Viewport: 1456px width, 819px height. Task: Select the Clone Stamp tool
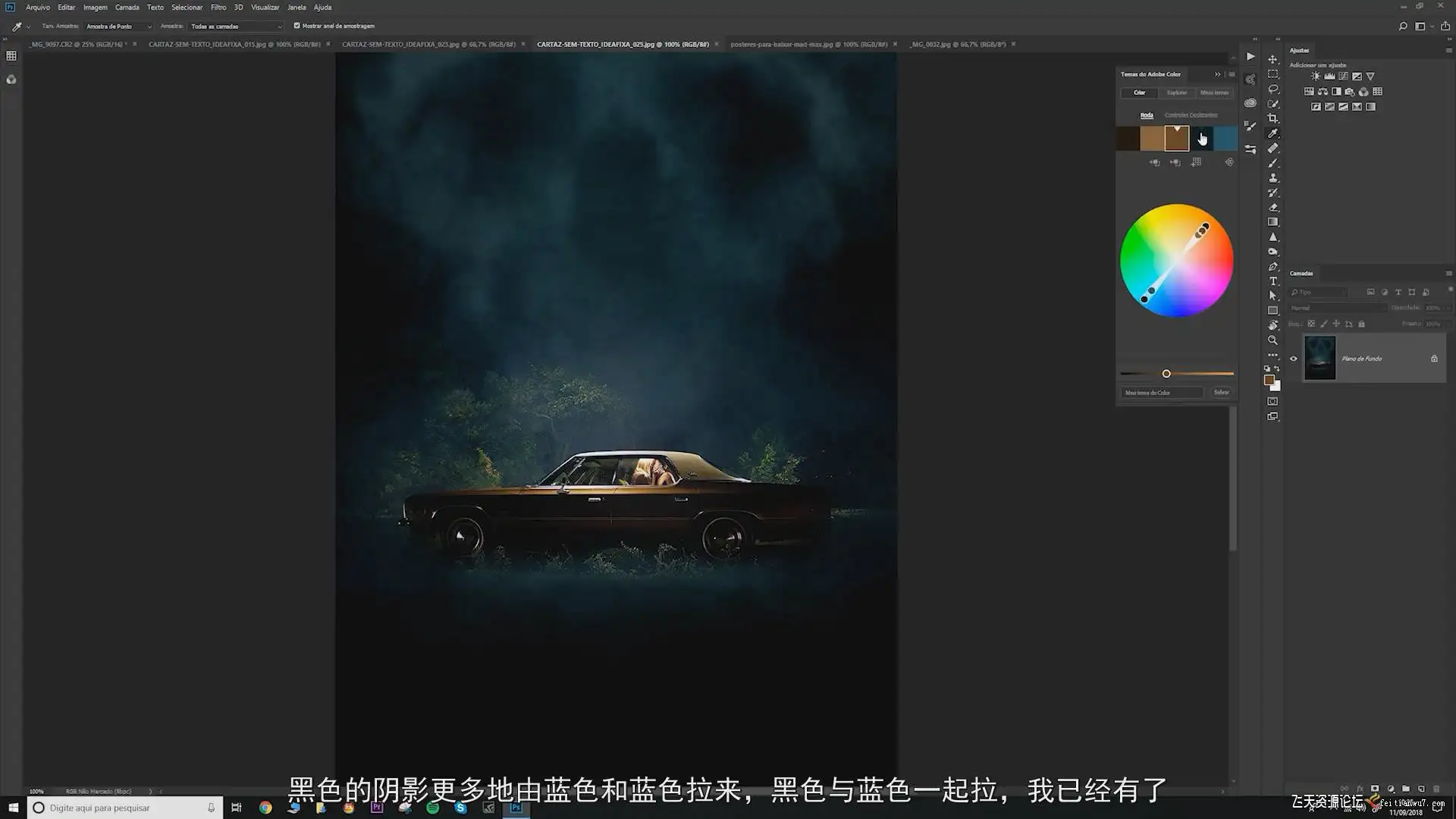coord(1273,178)
